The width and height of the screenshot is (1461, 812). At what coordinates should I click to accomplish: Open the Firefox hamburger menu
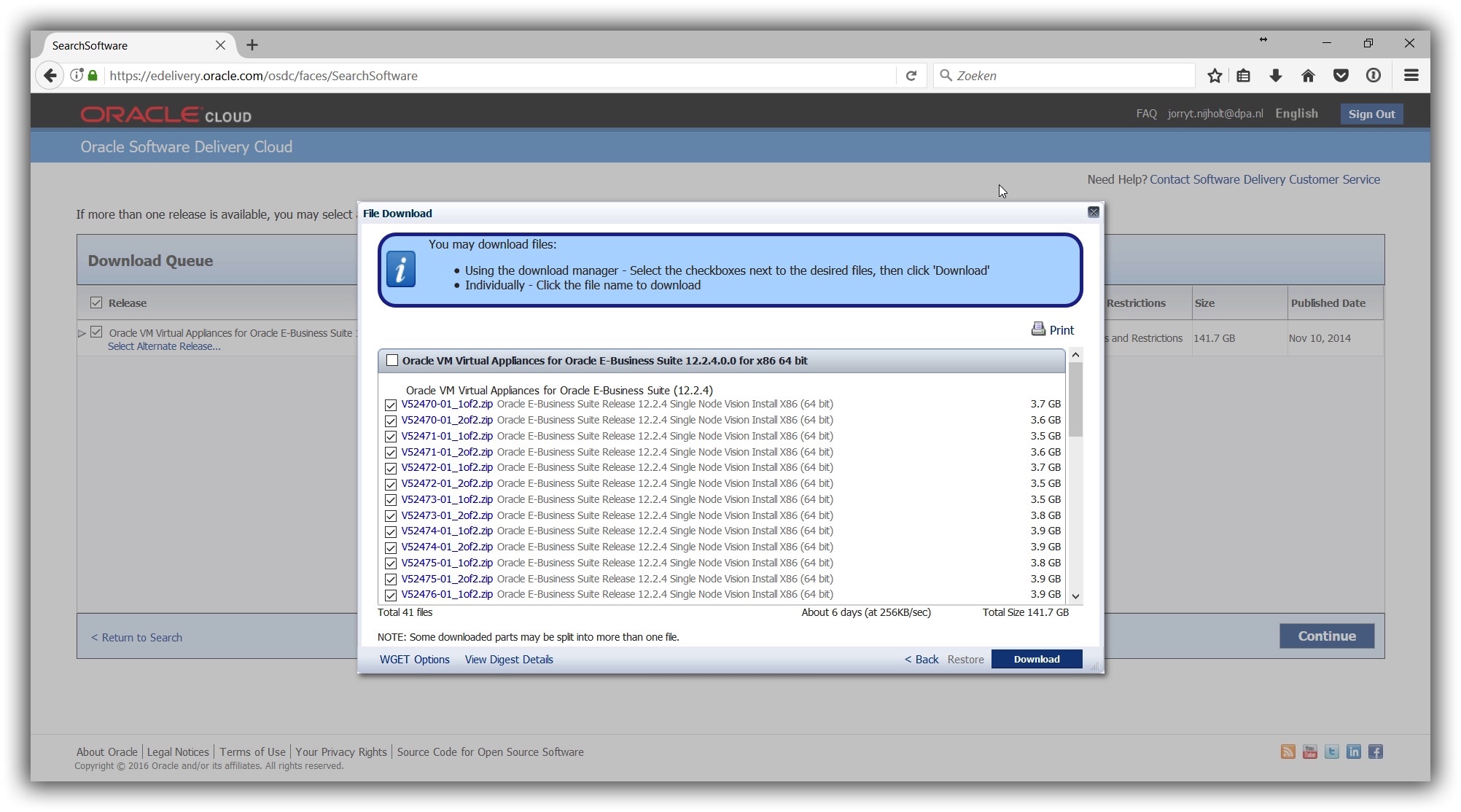coord(1411,76)
